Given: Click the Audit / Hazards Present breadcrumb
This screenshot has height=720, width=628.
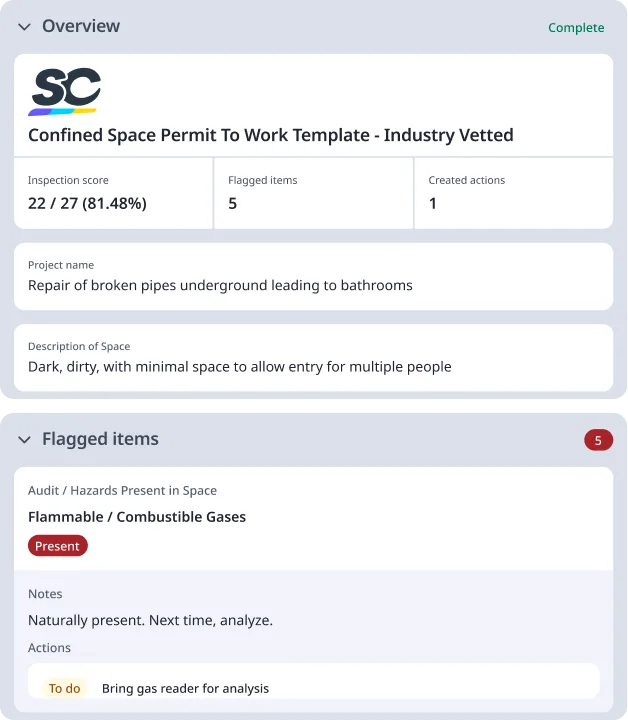Looking at the screenshot, I should click(122, 491).
